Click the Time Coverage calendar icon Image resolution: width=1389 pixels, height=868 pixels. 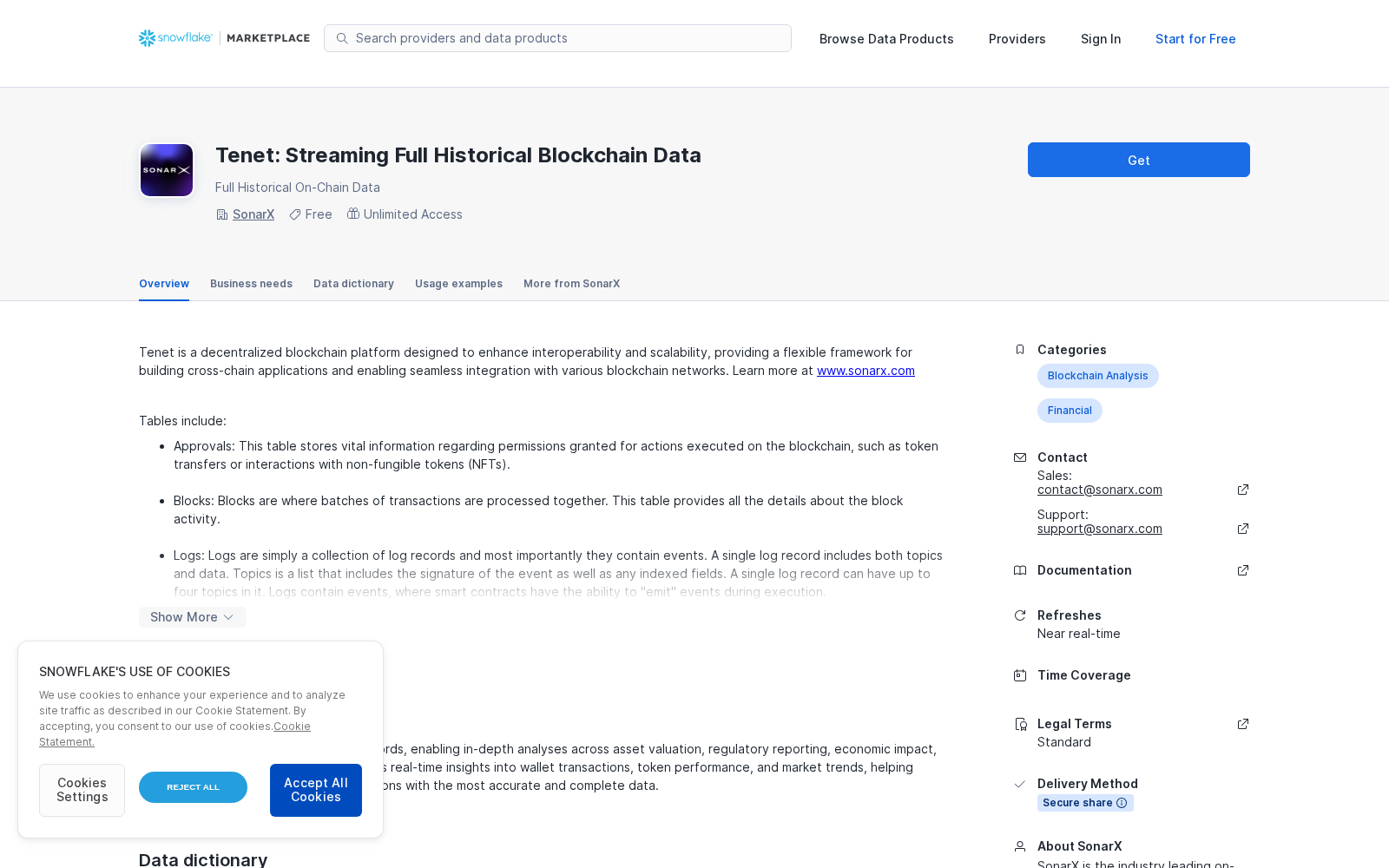tap(1020, 675)
